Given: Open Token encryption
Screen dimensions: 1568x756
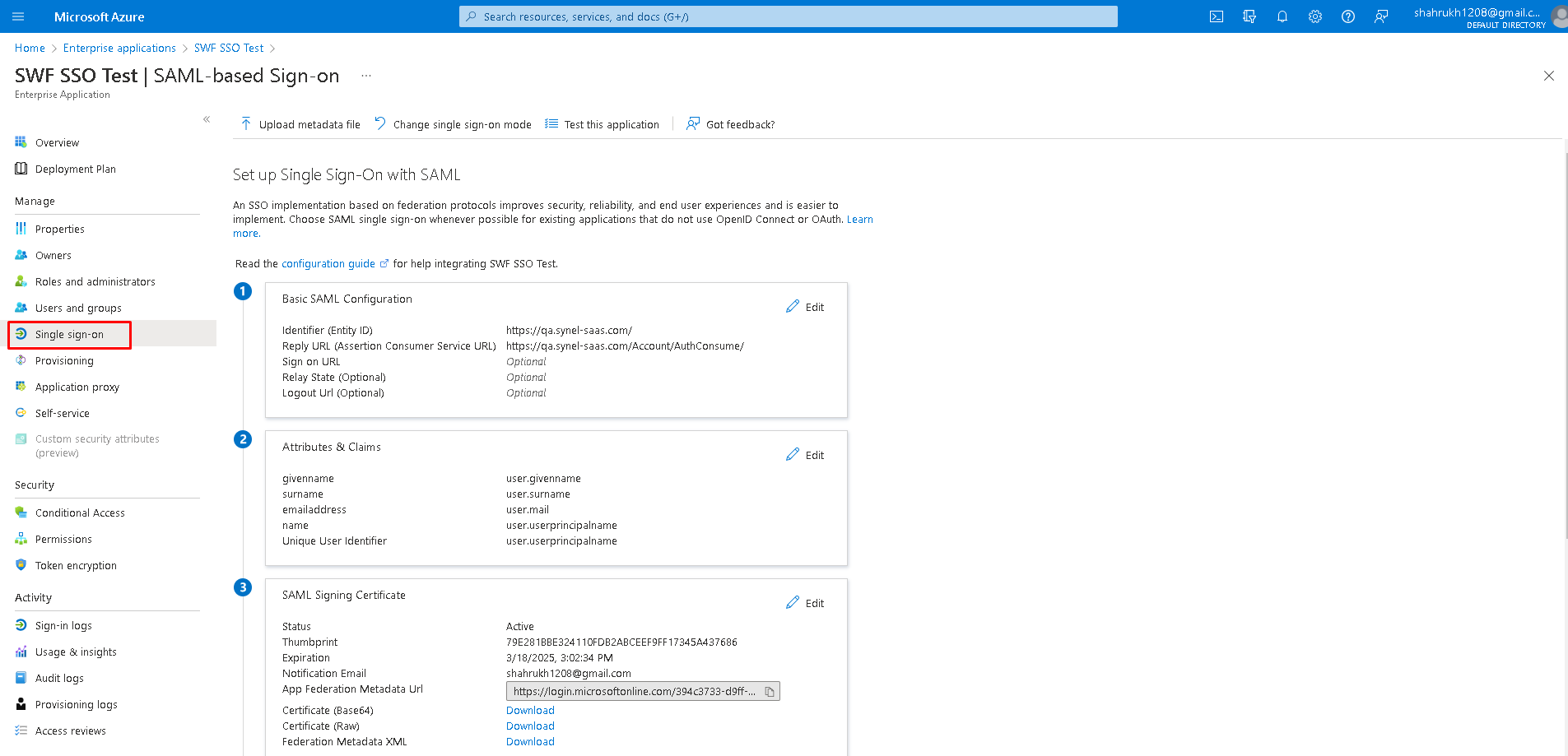Looking at the screenshot, I should click(x=76, y=565).
